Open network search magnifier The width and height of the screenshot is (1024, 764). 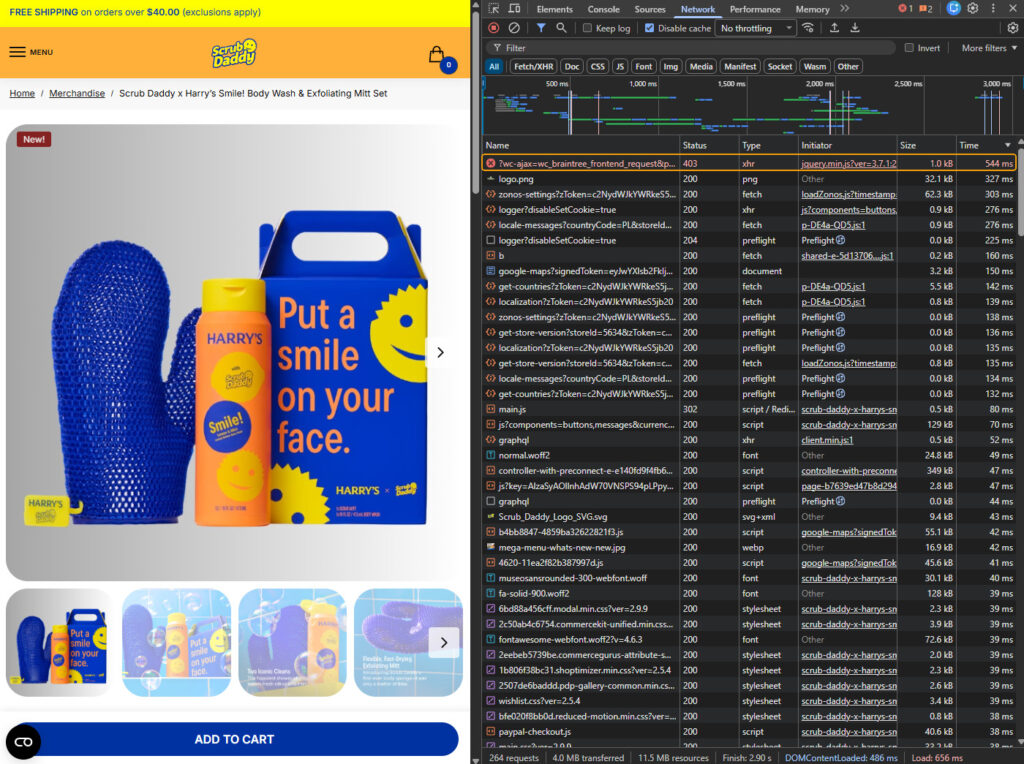coord(562,28)
